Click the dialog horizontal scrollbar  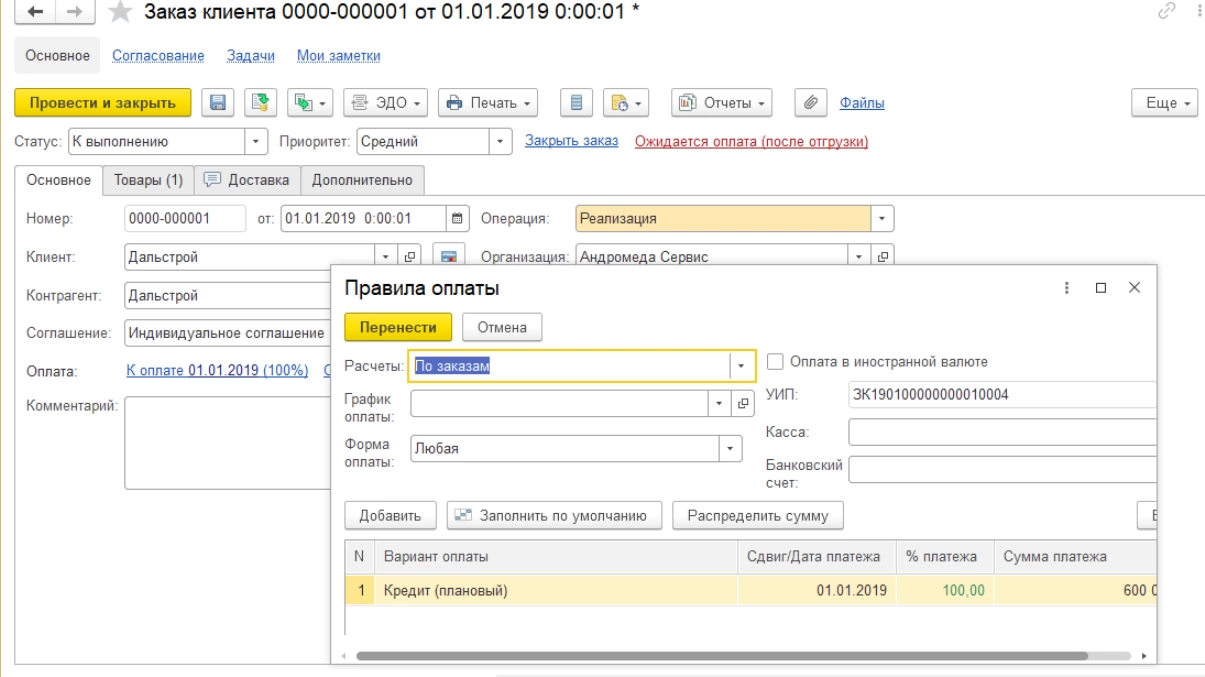[x=722, y=656]
